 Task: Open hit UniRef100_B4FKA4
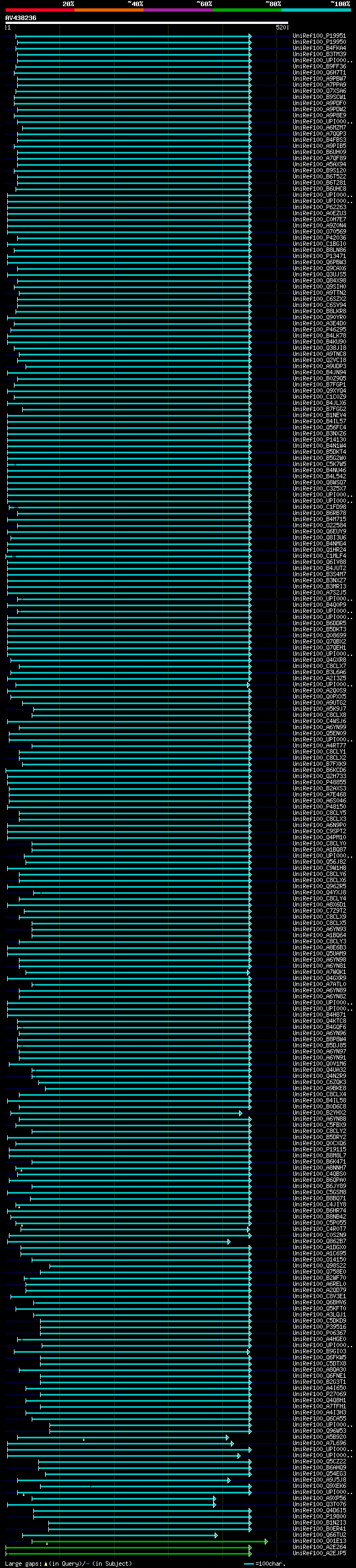point(319,48)
